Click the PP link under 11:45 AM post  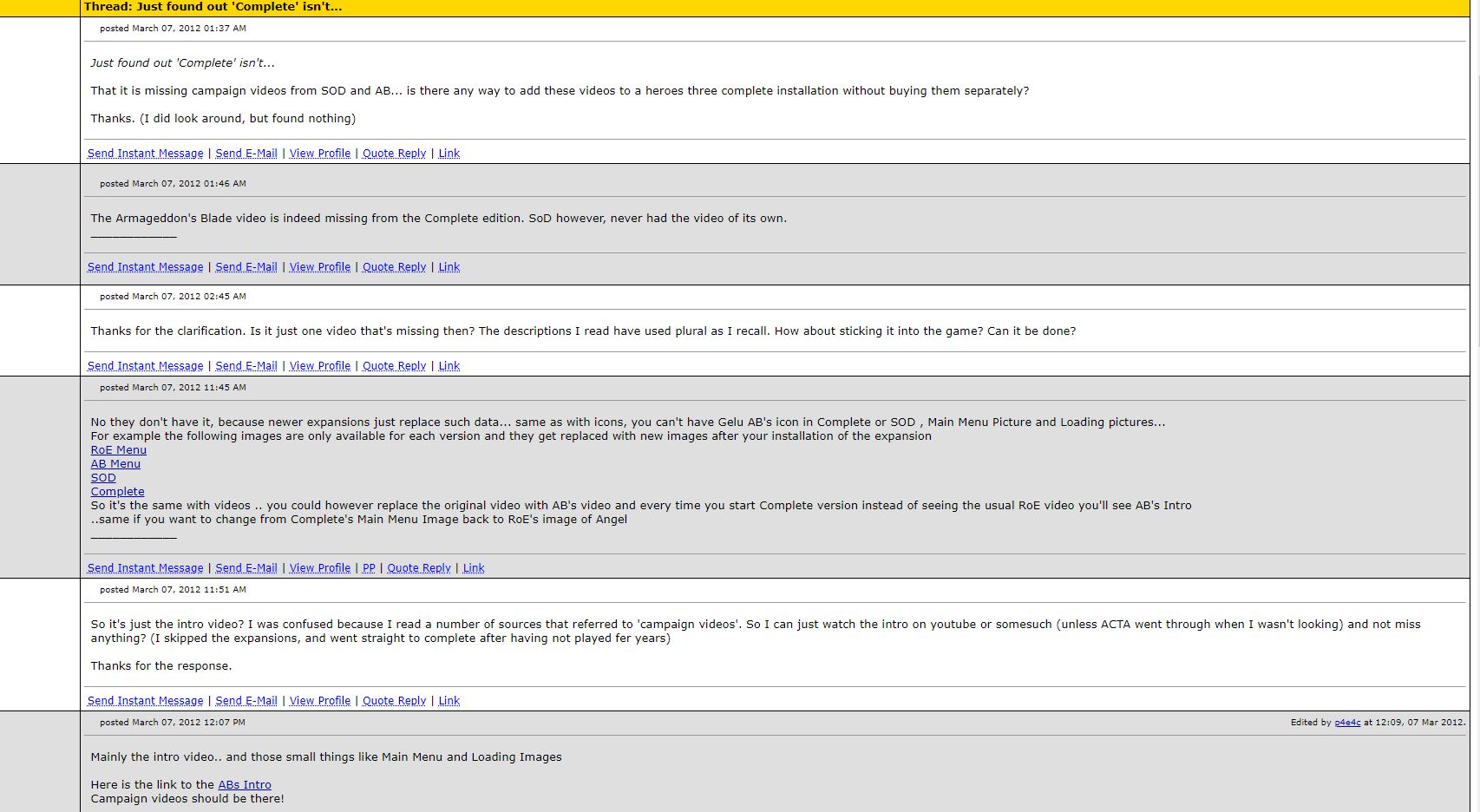pyautogui.click(x=369, y=568)
